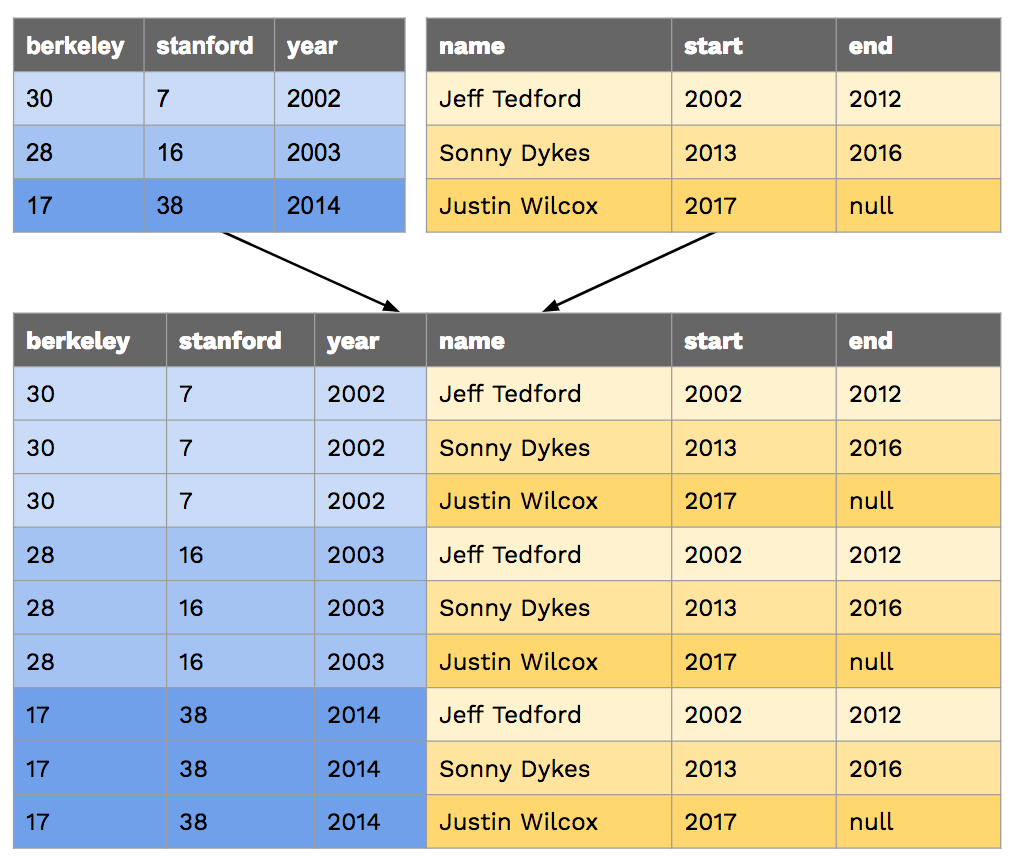Select the 'null' cell in top-right table
The image size is (1014, 862).
coord(871,206)
